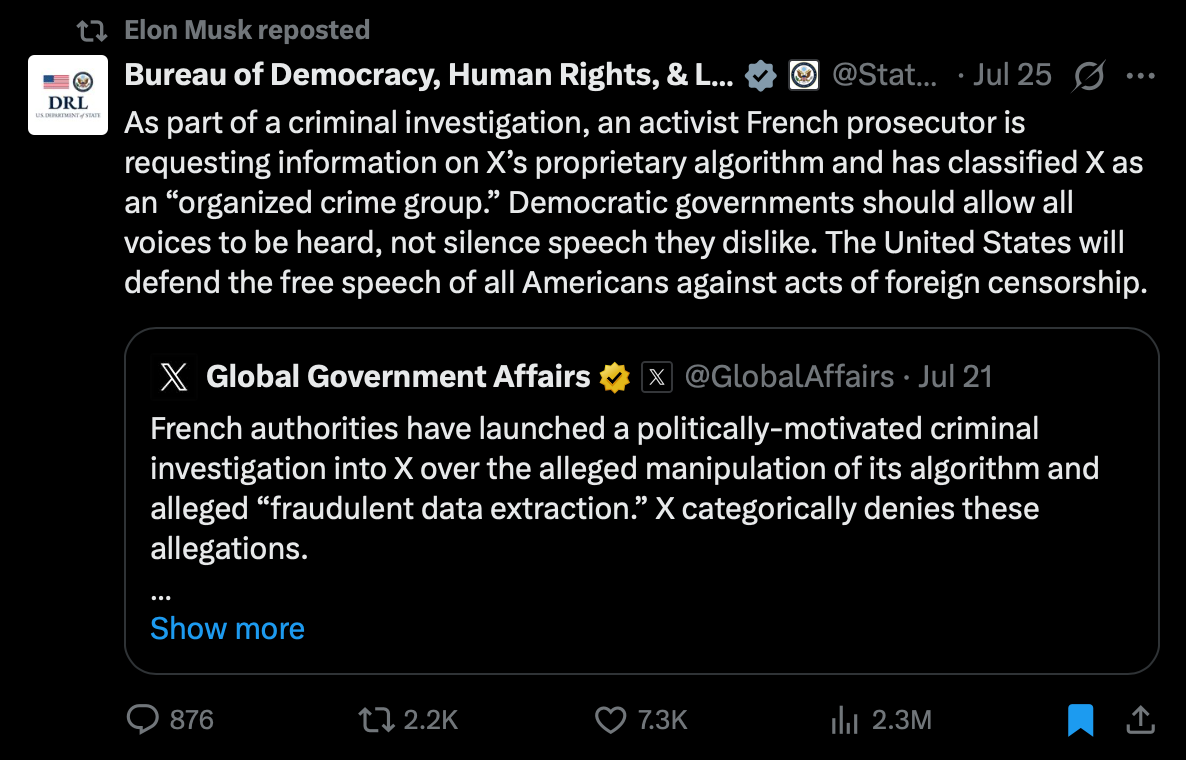
Task: Open view analytics bar chart icon
Action: click(844, 719)
